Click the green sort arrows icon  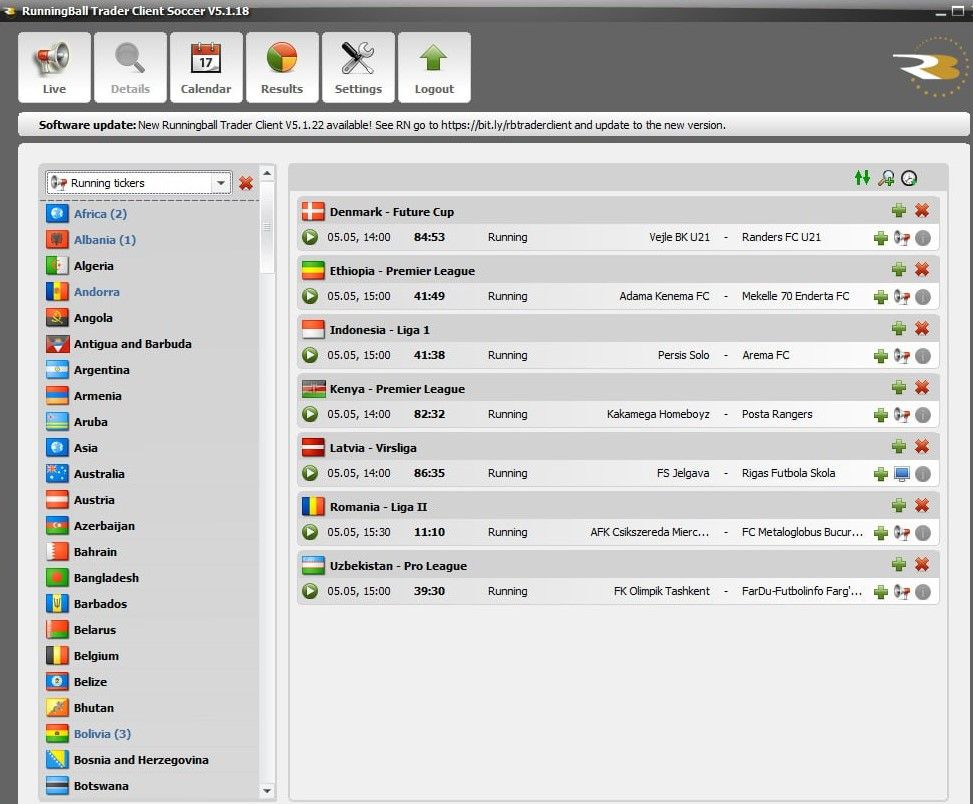[862, 178]
